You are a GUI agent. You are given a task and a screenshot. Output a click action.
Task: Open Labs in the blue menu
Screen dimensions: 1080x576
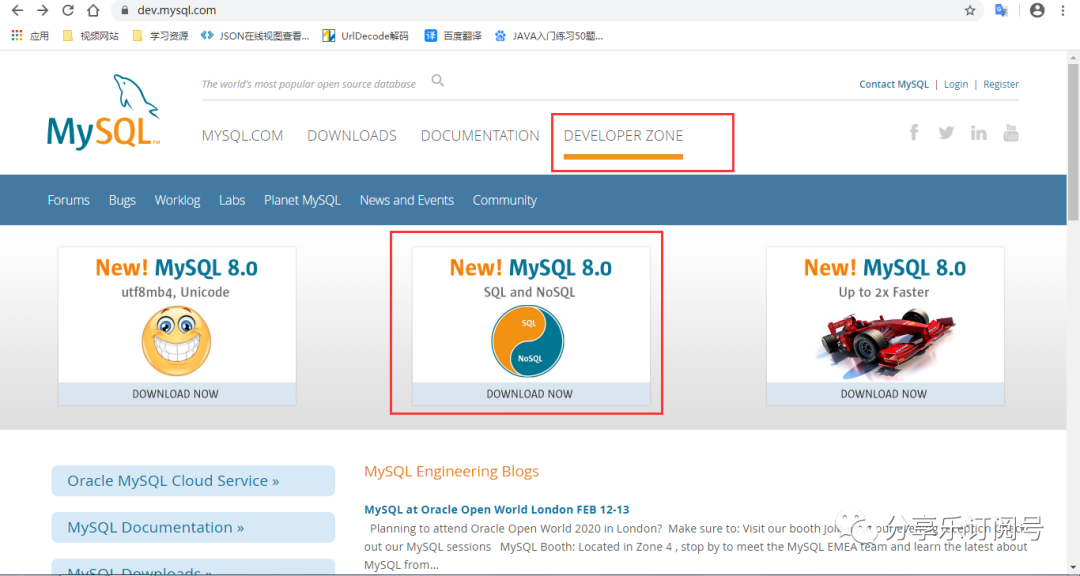click(232, 200)
